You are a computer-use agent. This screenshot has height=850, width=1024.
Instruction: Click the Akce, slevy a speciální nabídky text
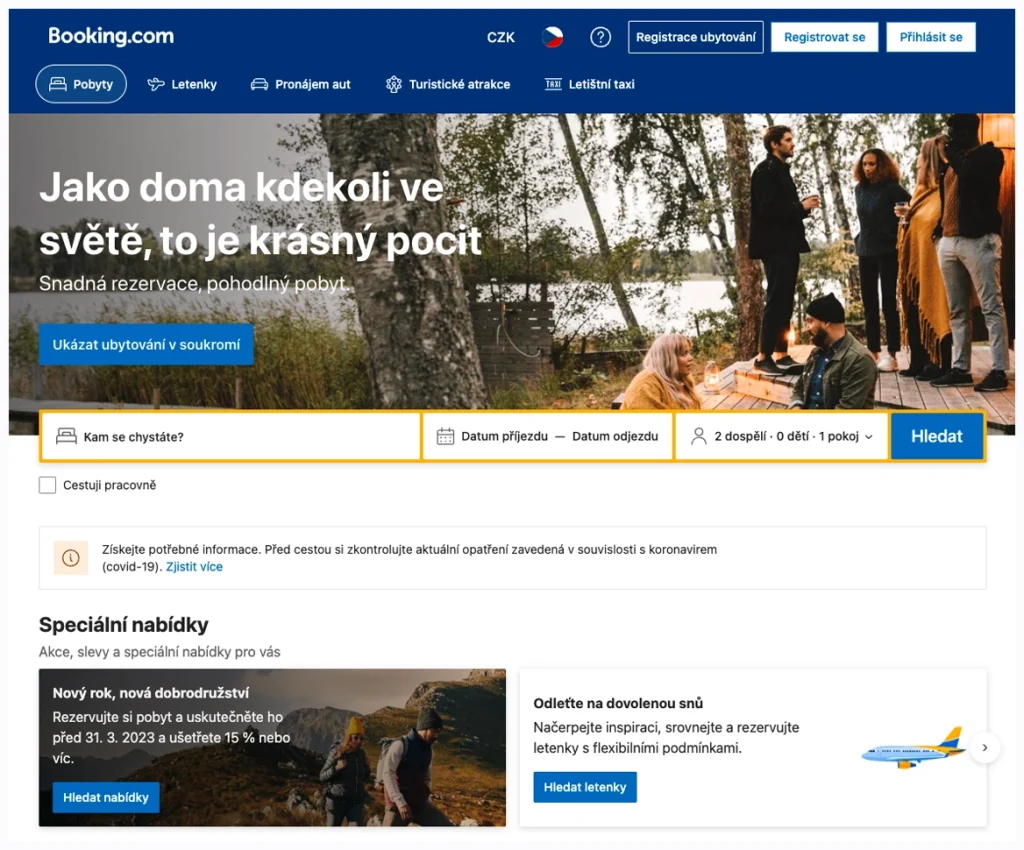[x=159, y=652]
